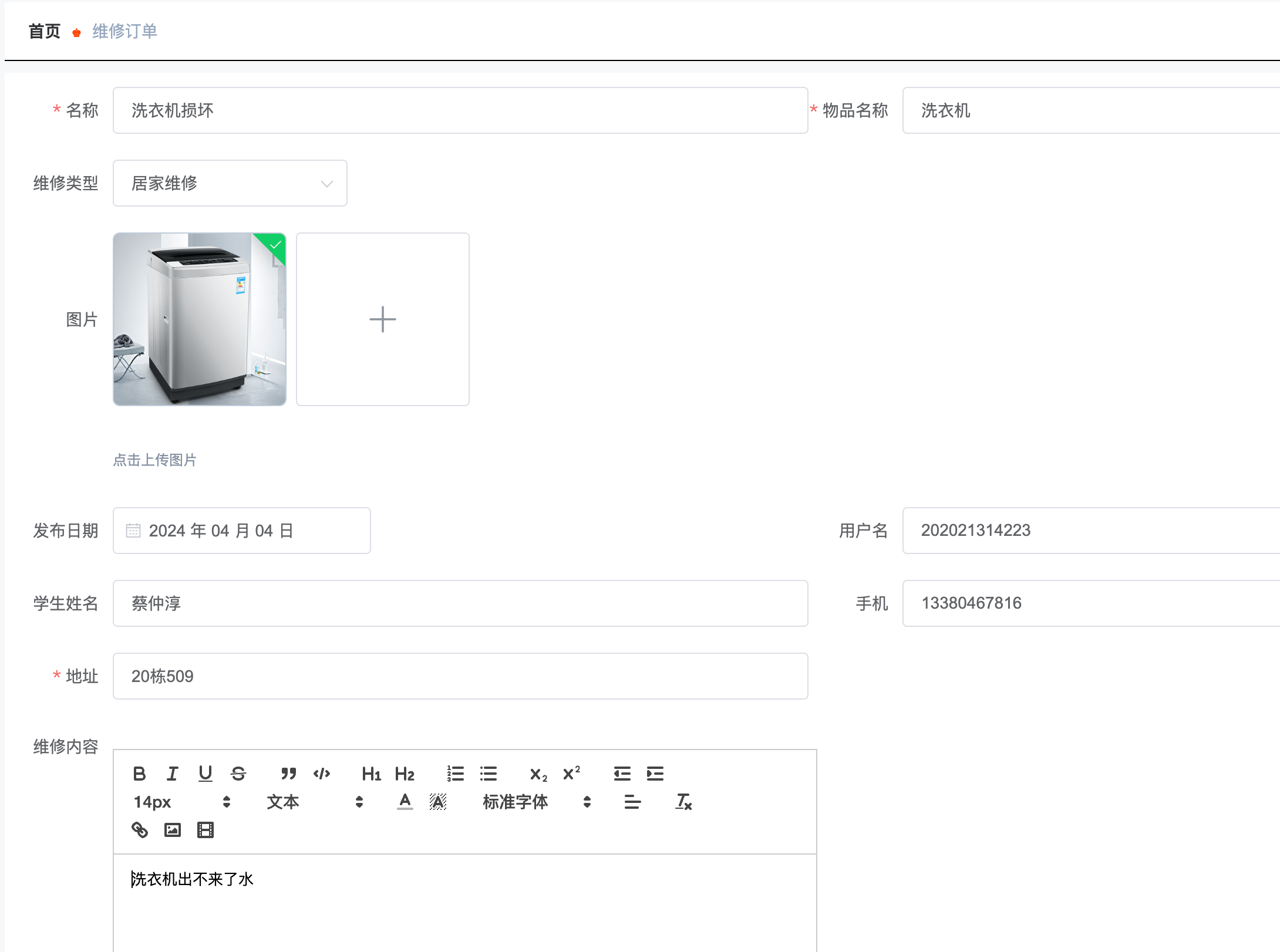
Task: Insert video into editor content
Action: point(206,830)
